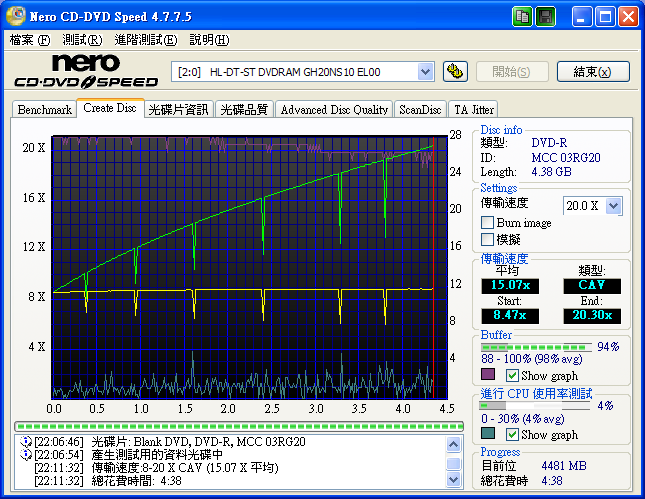Click the Nero CD-DVD Speed logo
Screen dimensions: 645x499
(x=85, y=71)
